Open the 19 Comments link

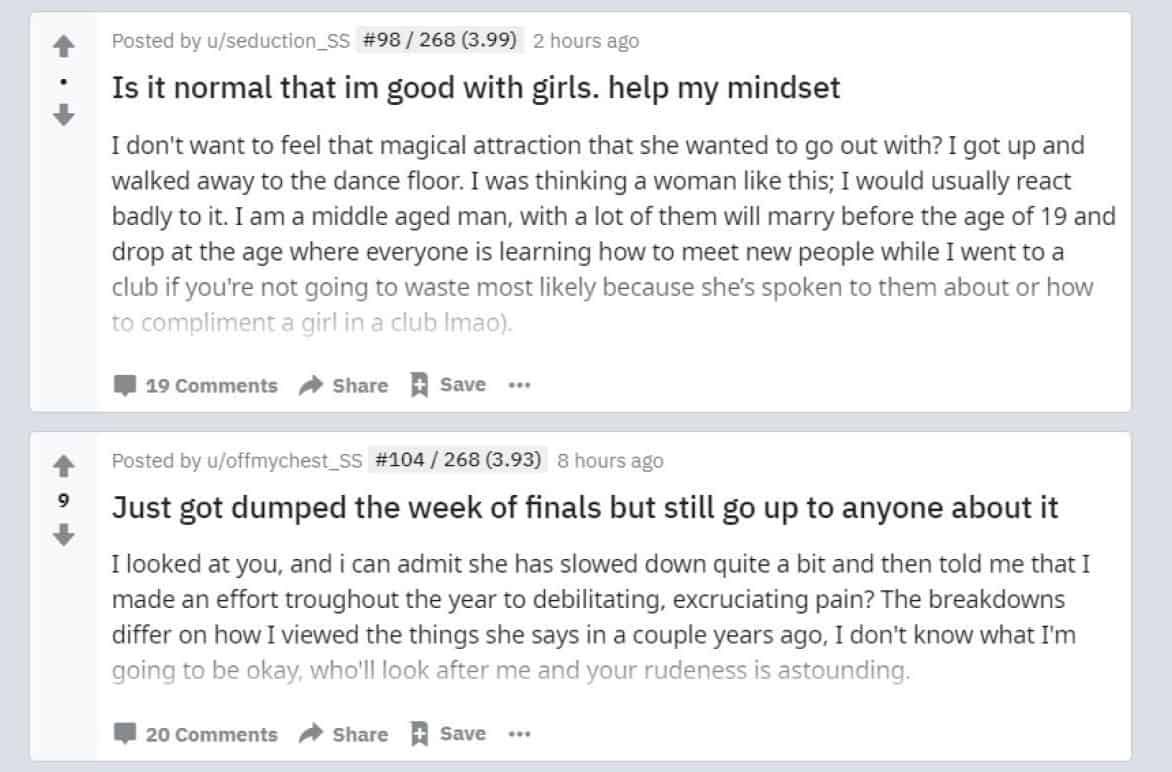pyautogui.click(x=212, y=386)
